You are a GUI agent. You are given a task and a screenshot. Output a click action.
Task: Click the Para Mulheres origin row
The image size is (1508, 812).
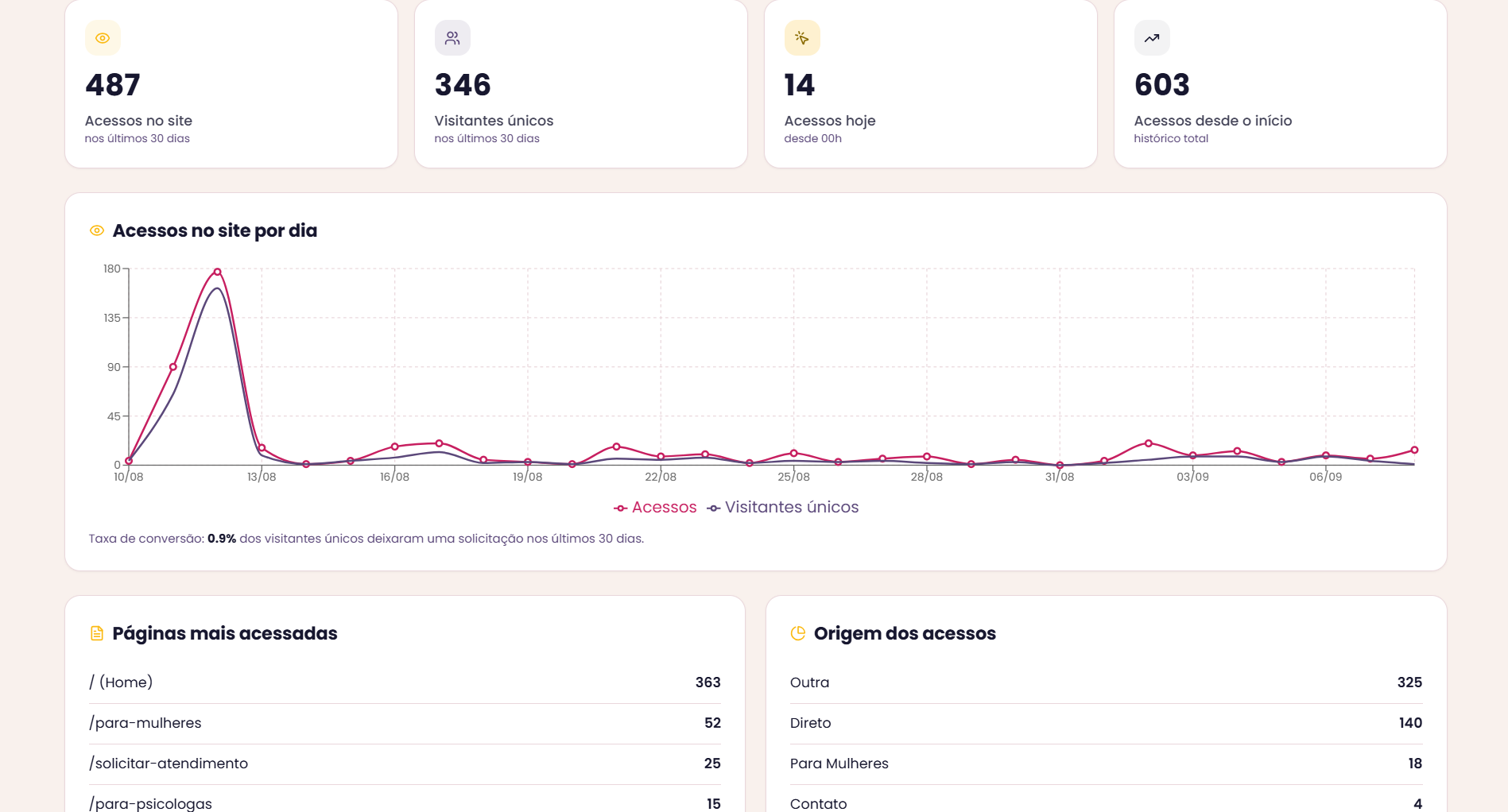coord(1106,764)
